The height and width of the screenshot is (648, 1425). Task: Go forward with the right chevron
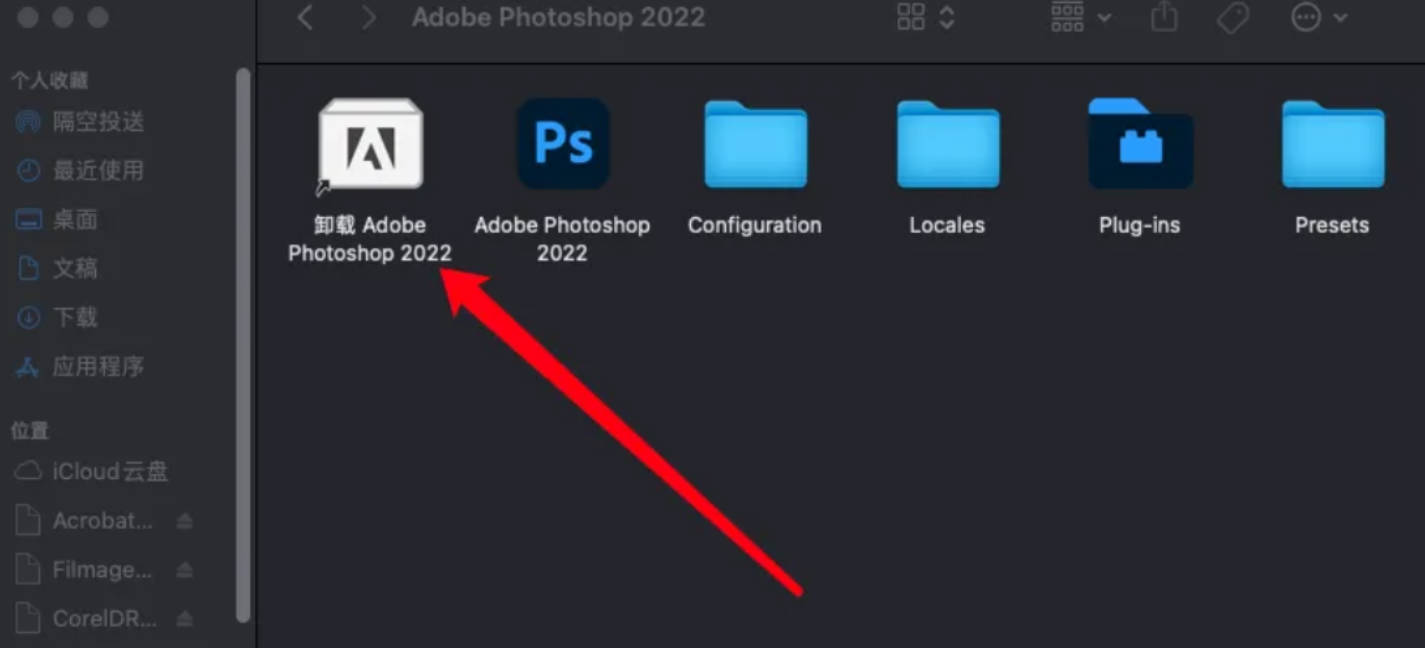pyautogui.click(x=369, y=17)
